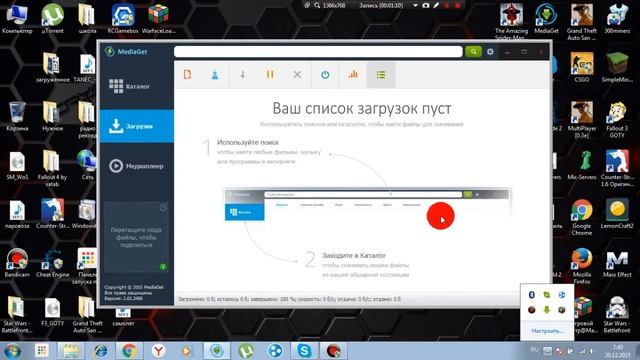Open Yandex browser from the taskbar

pyautogui.click(x=158, y=351)
